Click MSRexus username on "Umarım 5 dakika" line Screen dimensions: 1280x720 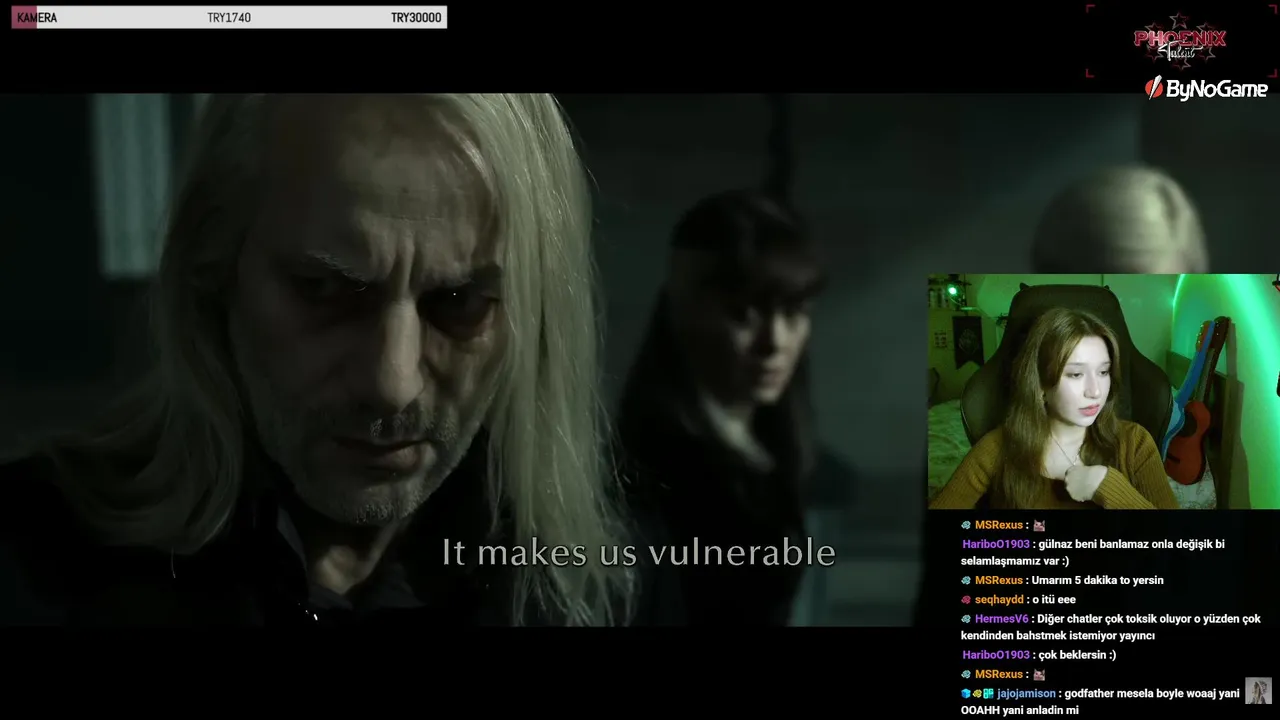(x=999, y=580)
